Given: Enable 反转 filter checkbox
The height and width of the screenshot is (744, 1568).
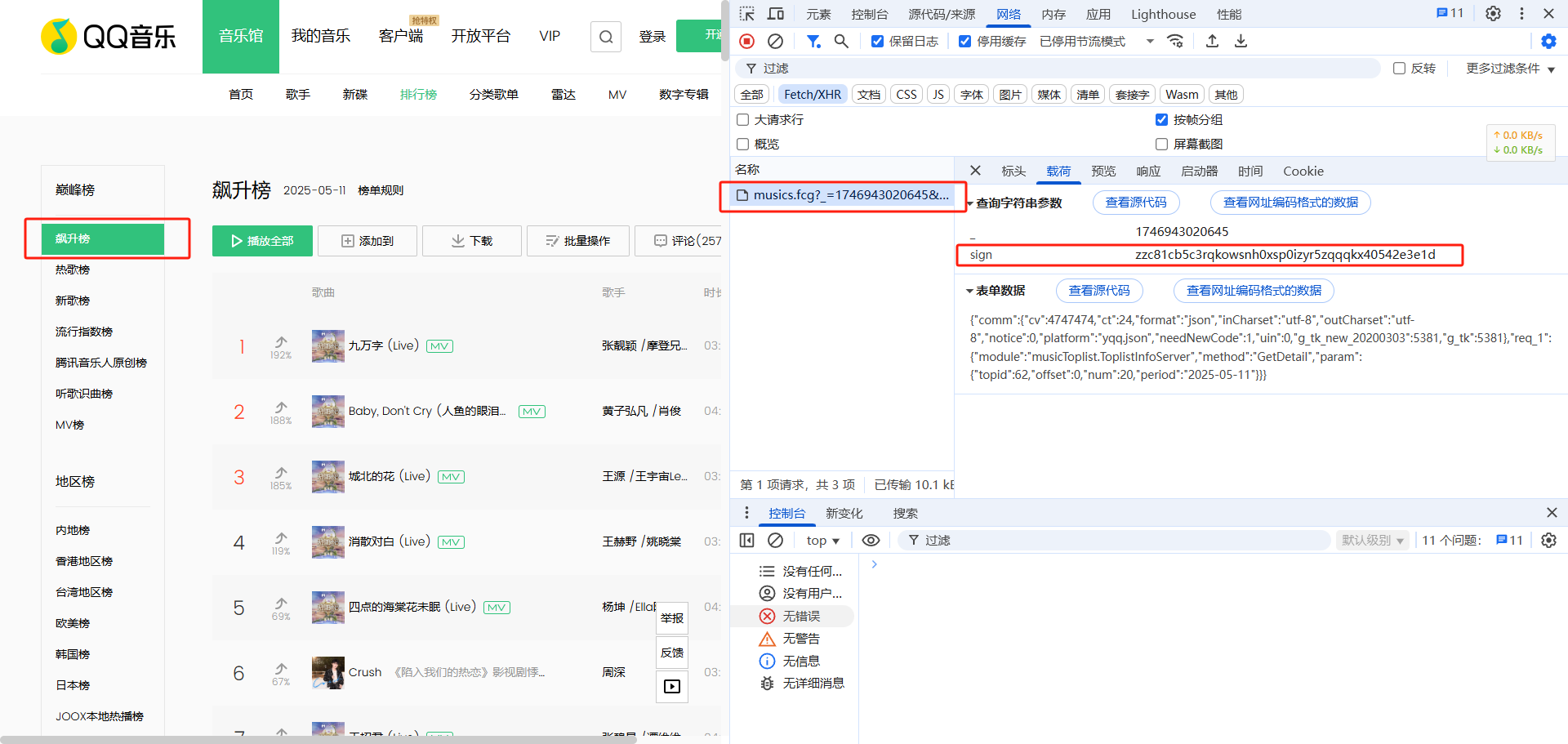Looking at the screenshot, I should (1399, 68).
